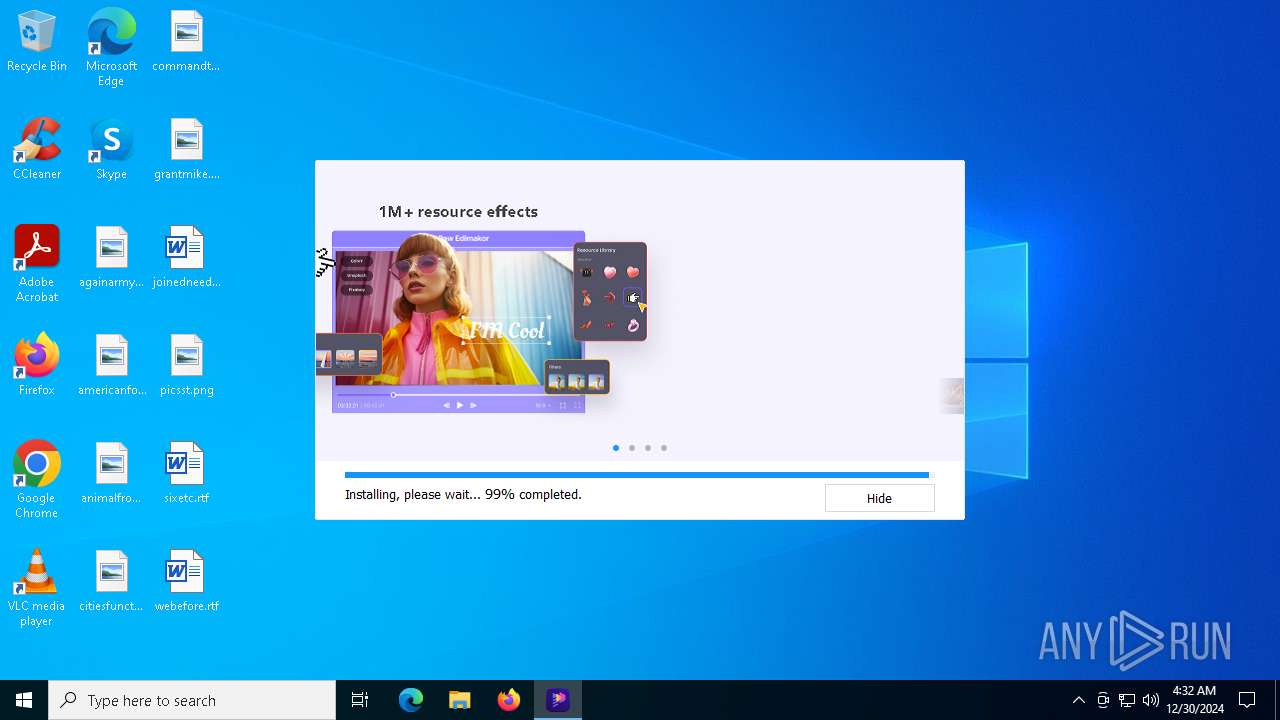The height and width of the screenshot is (720, 1280).
Task: Open CCleaner desktop shortcut
Action: tap(37, 150)
